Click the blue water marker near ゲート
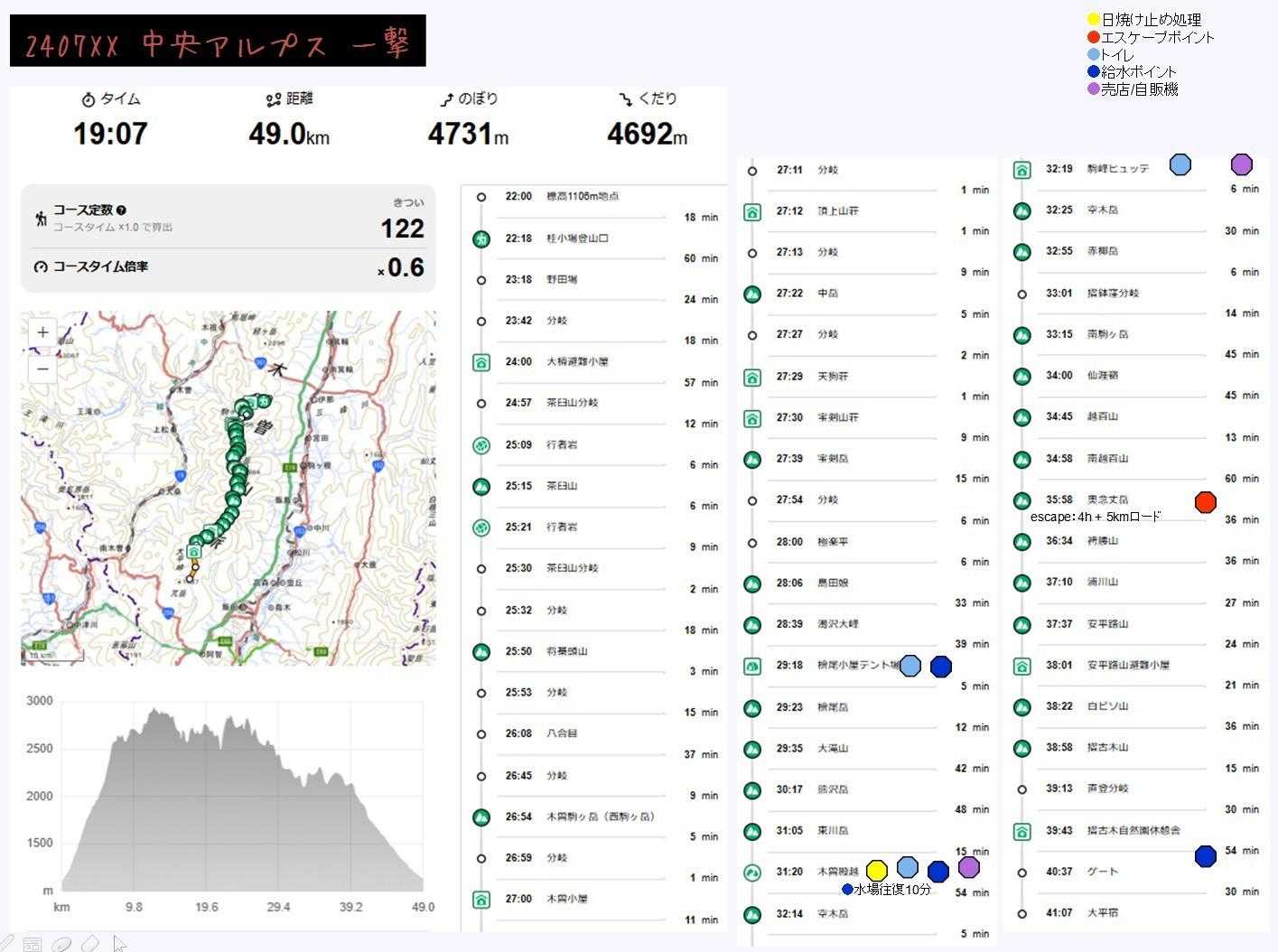1278x952 pixels. pyautogui.click(x=1205, y=856)
